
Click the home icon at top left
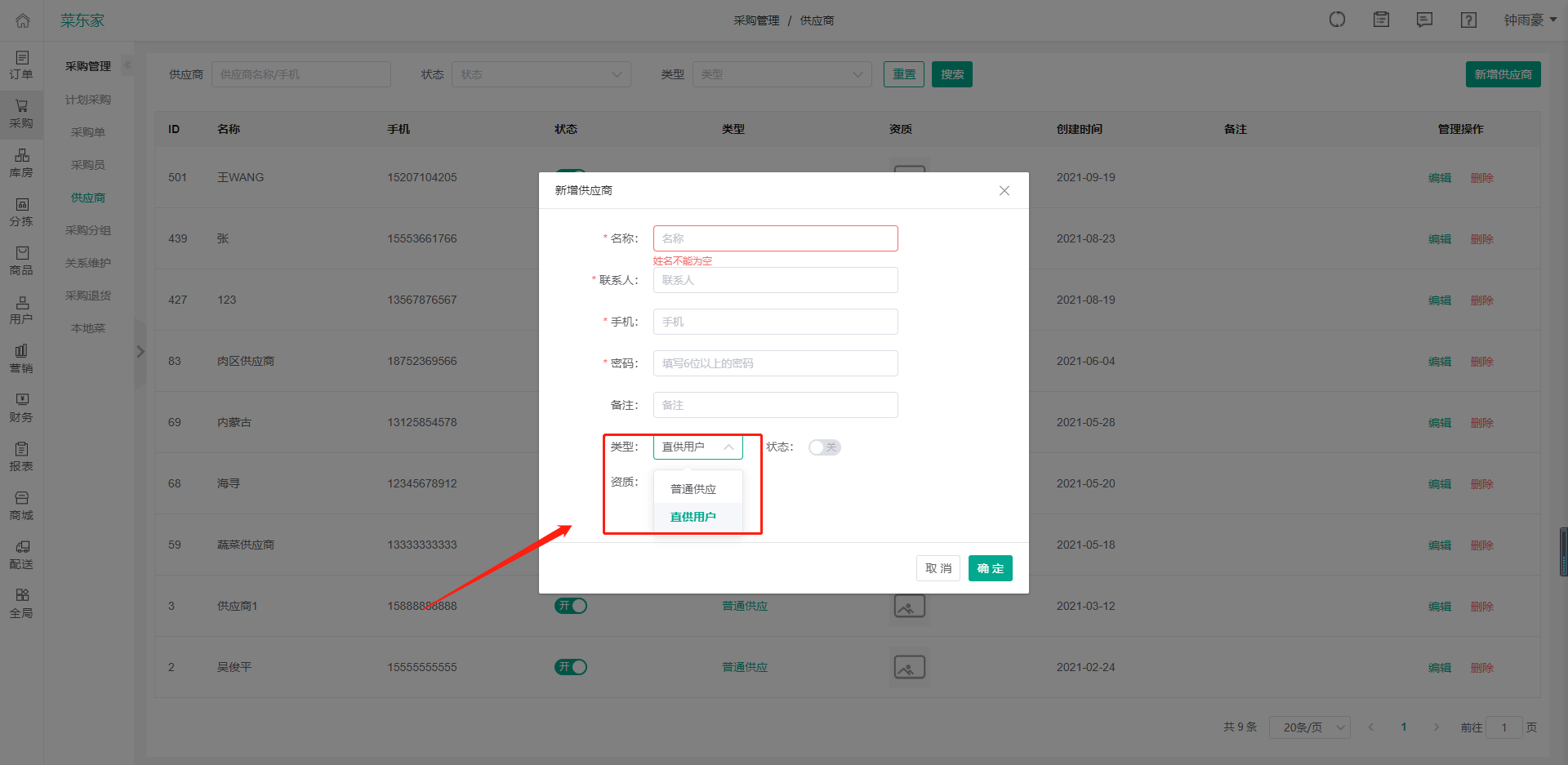point(22,20)
